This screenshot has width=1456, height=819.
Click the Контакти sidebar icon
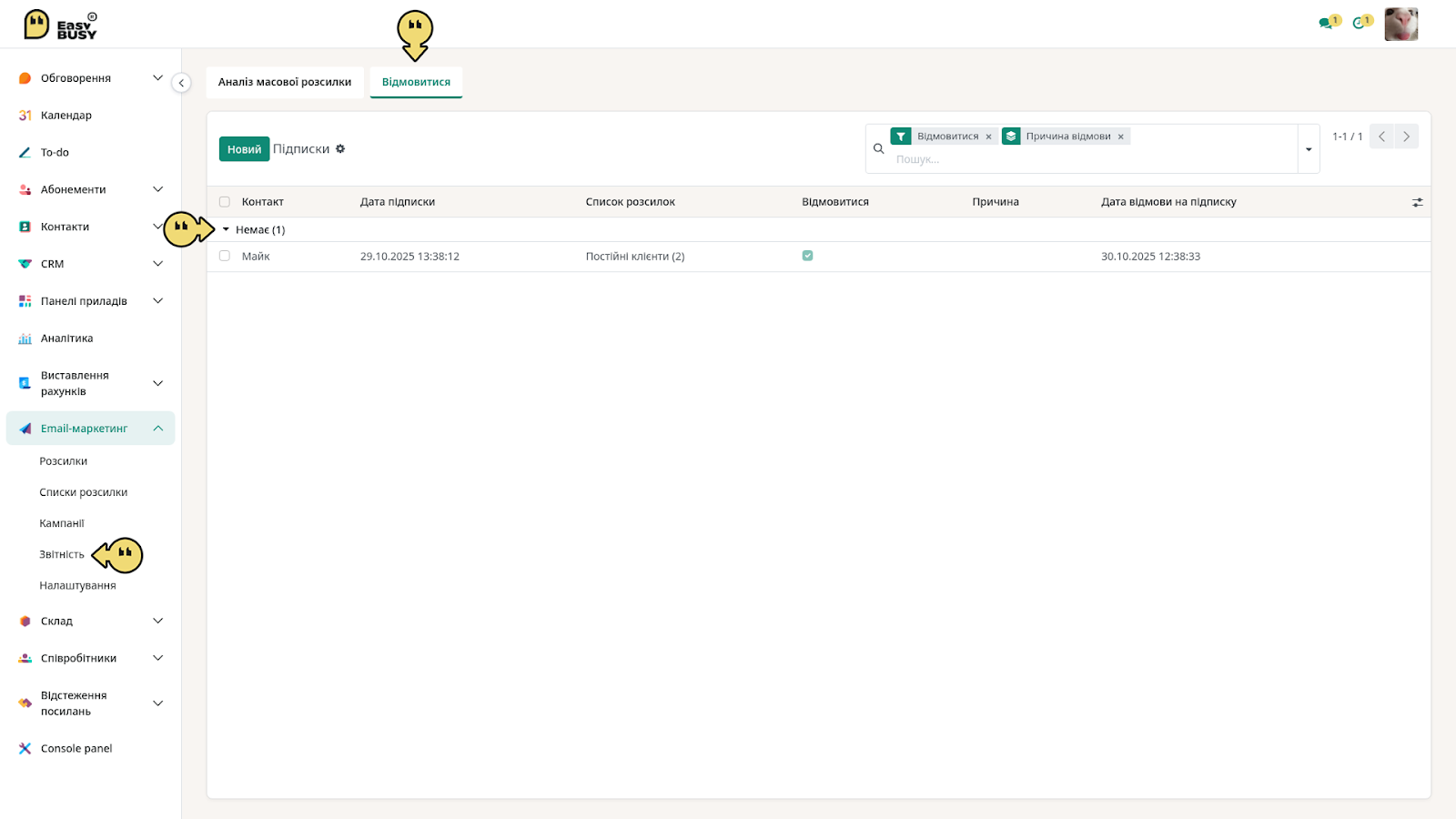click(25, 227)
